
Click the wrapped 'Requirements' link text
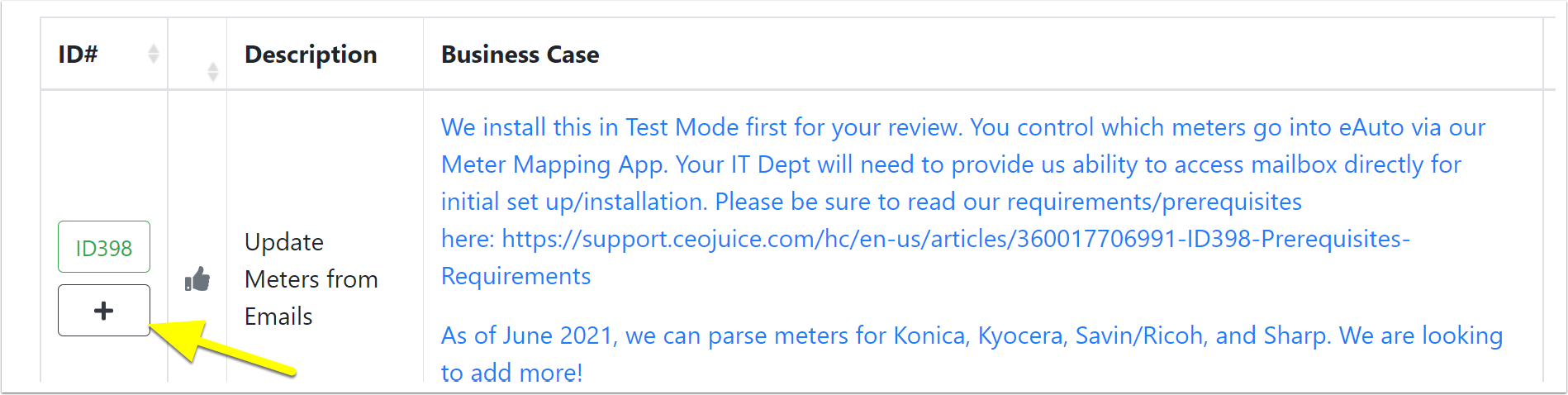(516, 276)
